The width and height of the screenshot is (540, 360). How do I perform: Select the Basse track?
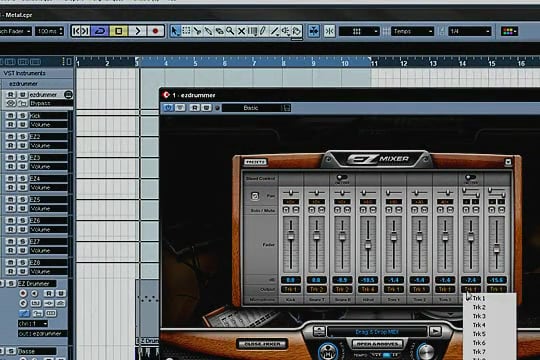click(x=36, y=351)
